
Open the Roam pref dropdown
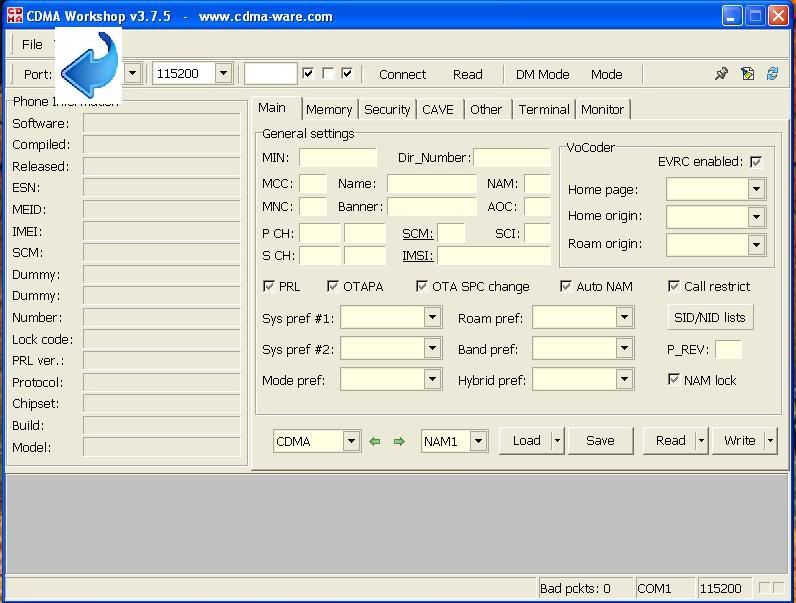click(624, 318)
